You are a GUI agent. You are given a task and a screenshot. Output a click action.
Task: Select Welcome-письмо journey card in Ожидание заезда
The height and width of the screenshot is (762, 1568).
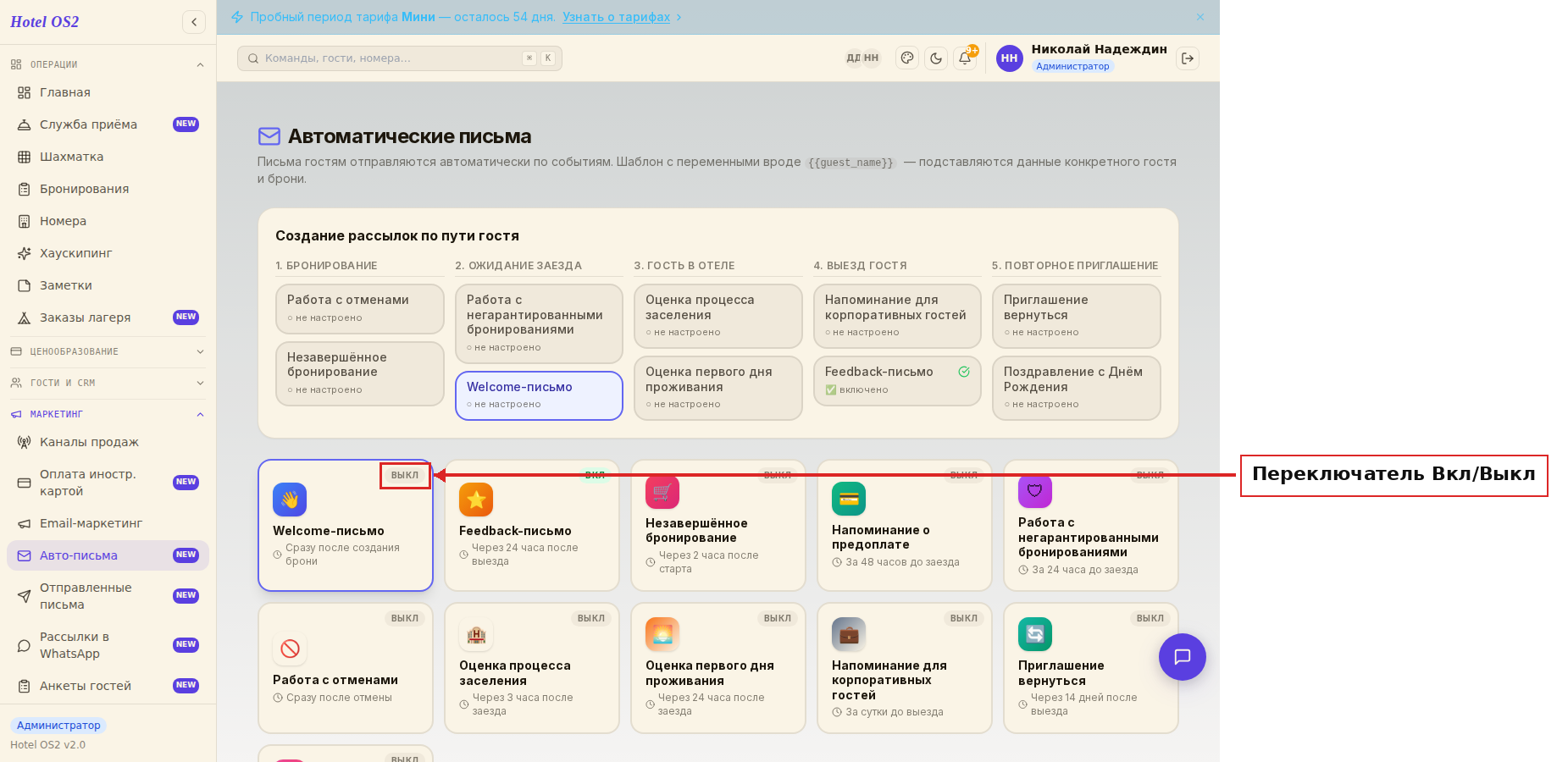[x=539, y=395]
